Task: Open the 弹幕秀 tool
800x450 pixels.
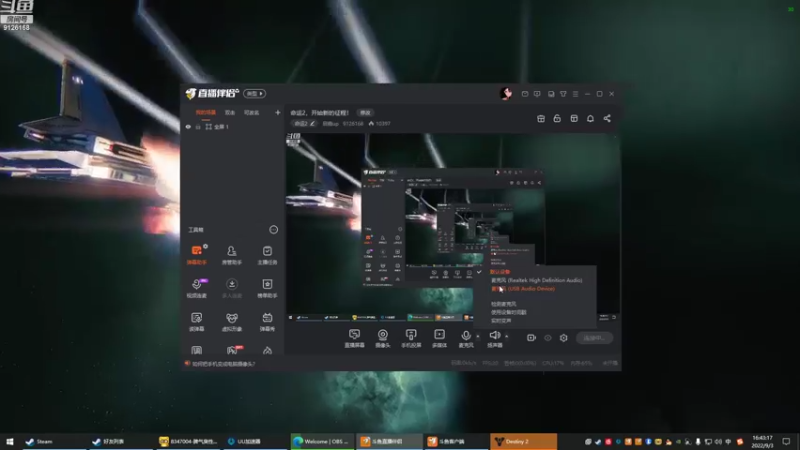Action: point(267,321)
